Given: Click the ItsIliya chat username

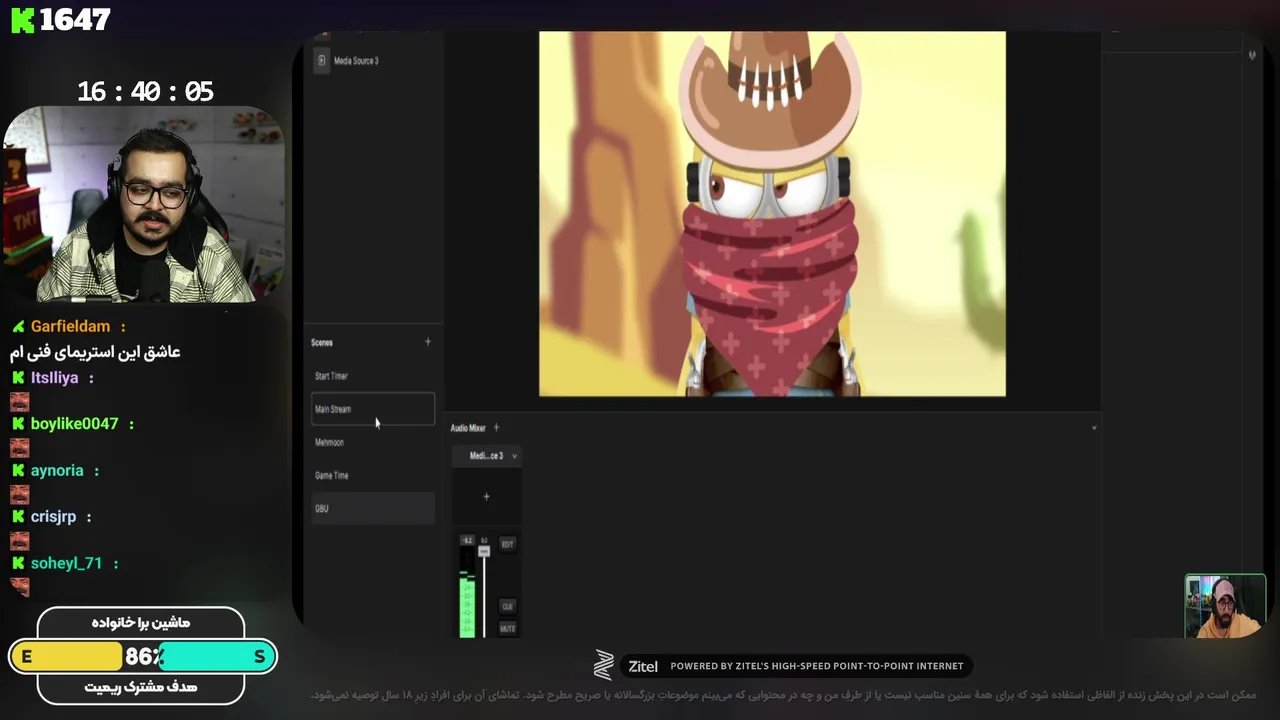Looking at the screenshot, I should [54, 378].
